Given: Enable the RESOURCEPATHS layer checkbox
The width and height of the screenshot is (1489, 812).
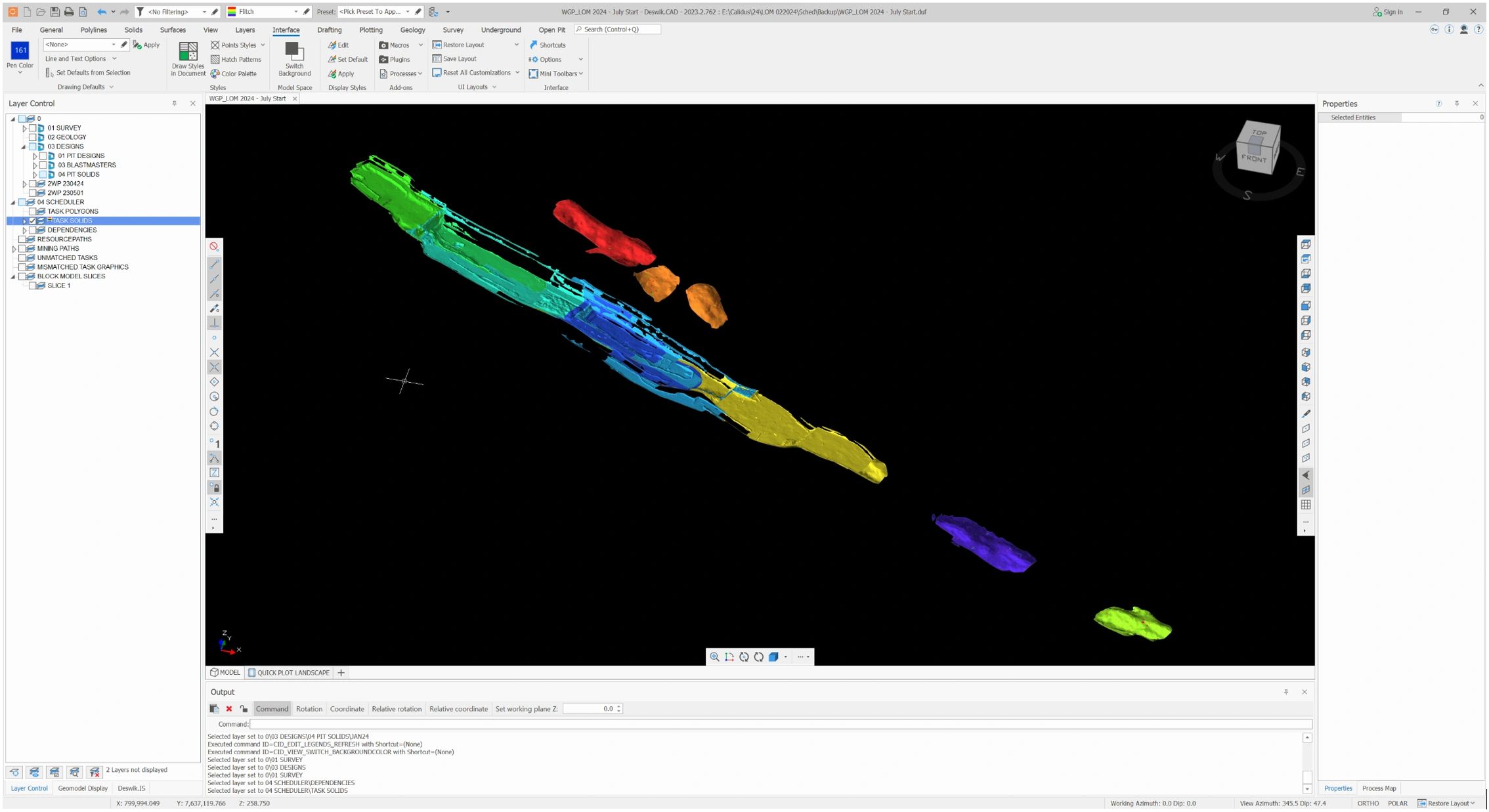Looking at the screenshot, I should point(22,240).
